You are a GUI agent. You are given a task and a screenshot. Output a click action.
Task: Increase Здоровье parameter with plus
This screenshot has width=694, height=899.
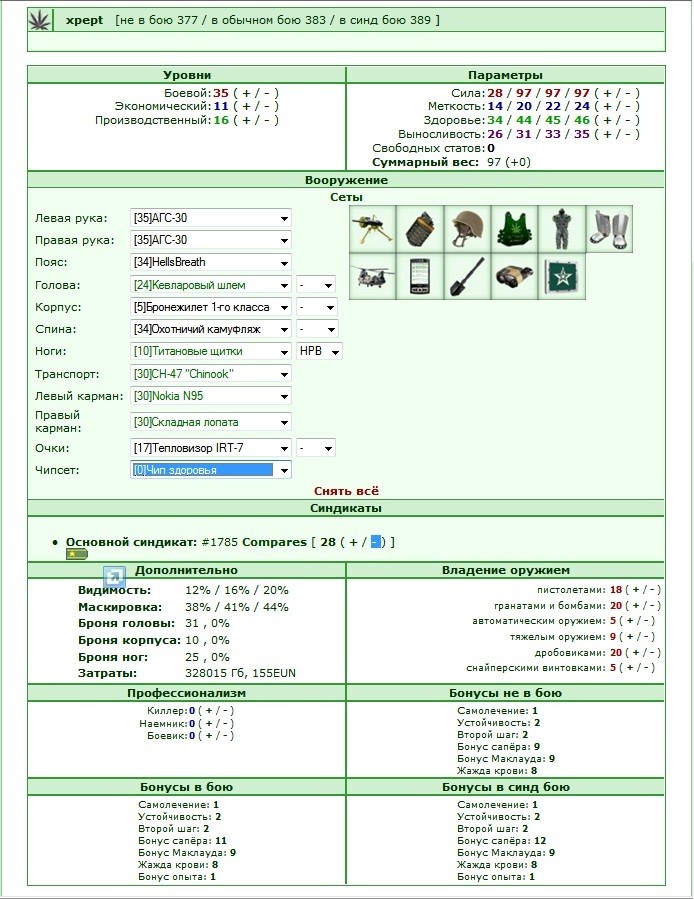tap(608, 120)
